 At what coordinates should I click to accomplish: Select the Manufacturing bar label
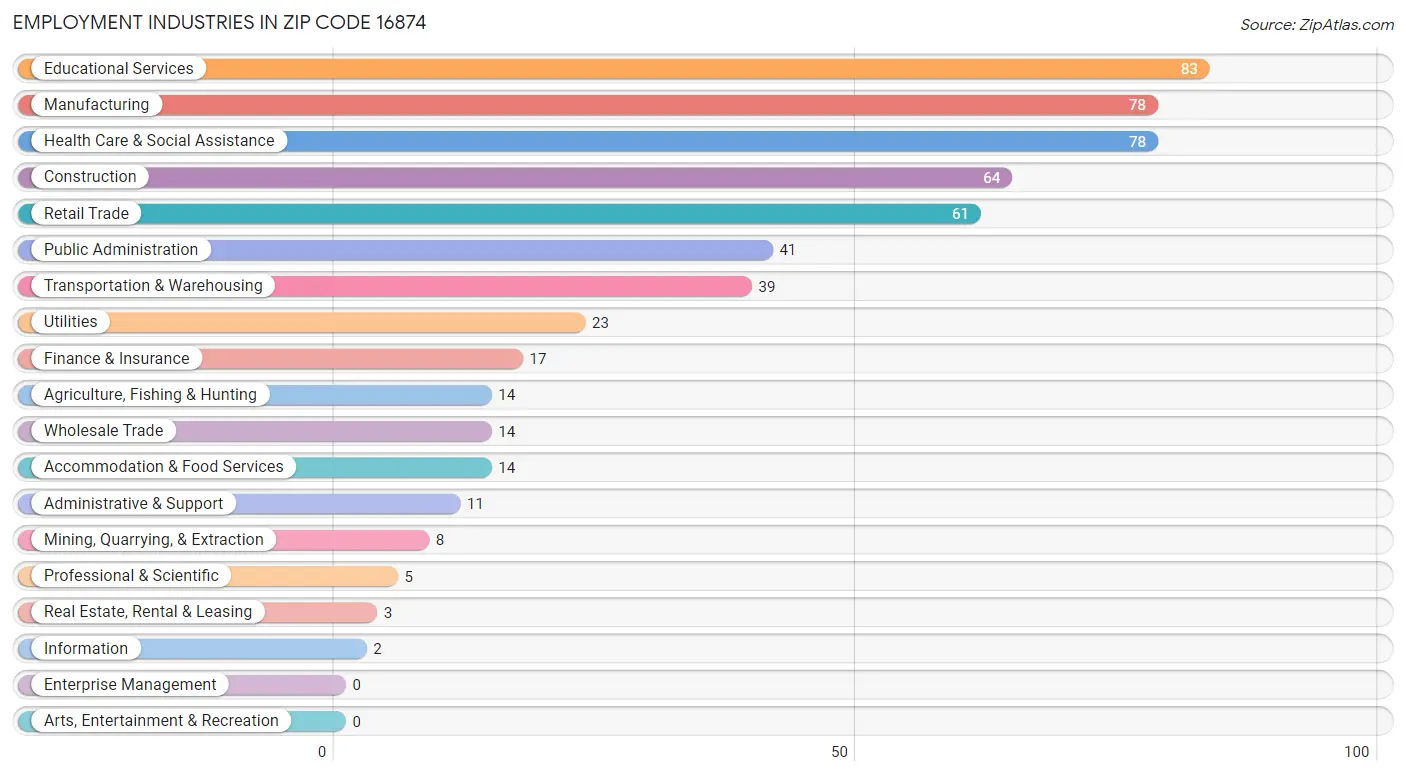click(96, 104)
